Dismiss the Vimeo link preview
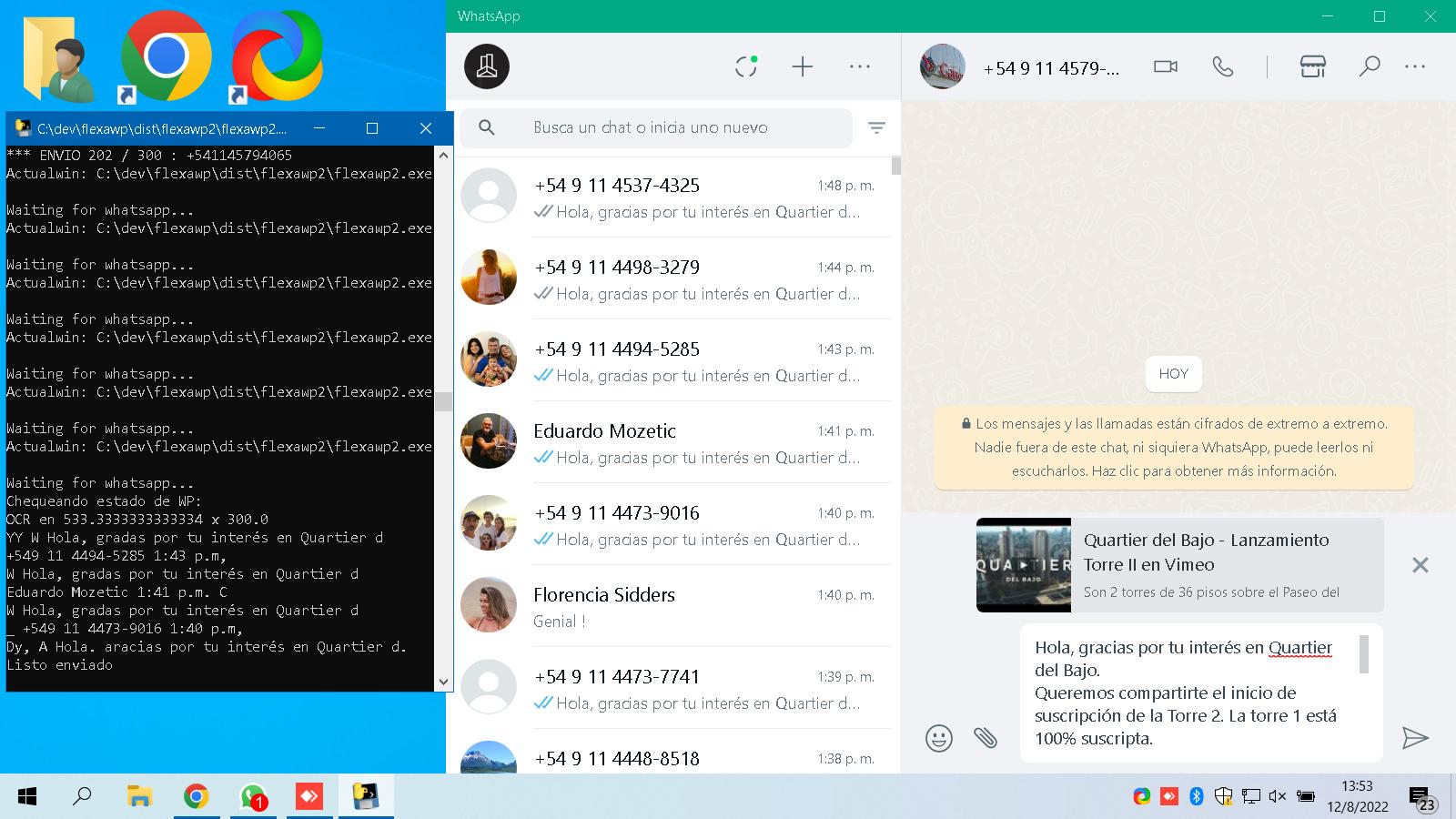 (x=1420, y=565)
